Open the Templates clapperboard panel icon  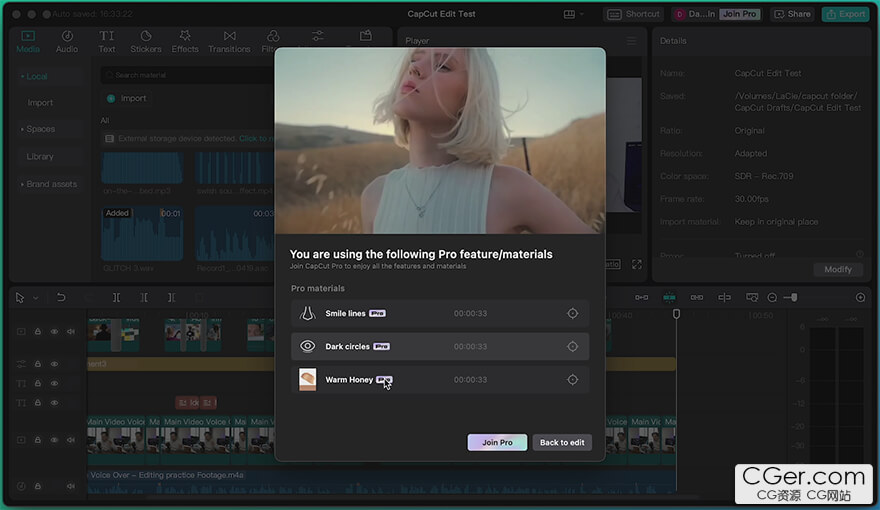point(366,36)
